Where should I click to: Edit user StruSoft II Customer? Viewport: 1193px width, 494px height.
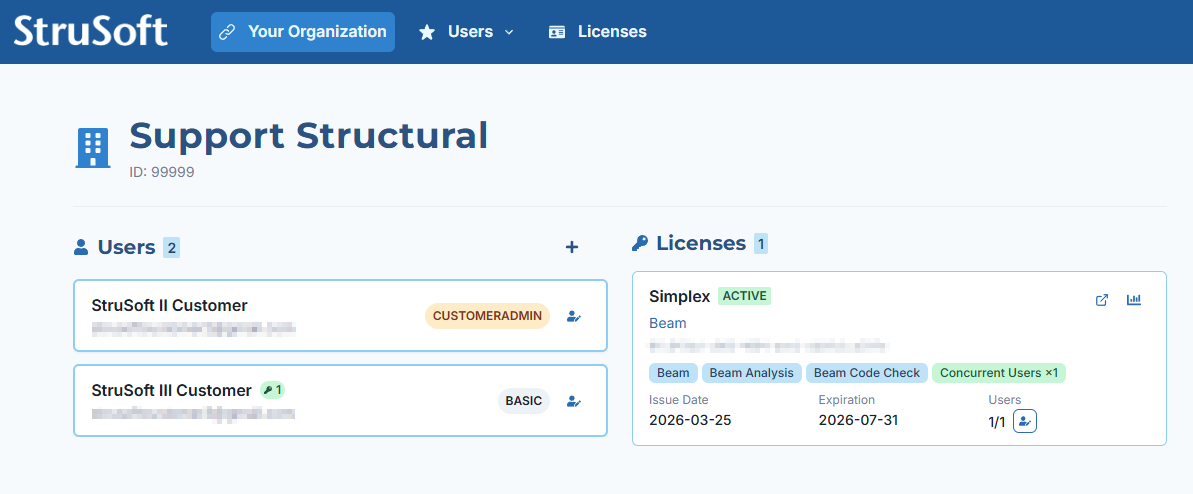coord(574,316)
